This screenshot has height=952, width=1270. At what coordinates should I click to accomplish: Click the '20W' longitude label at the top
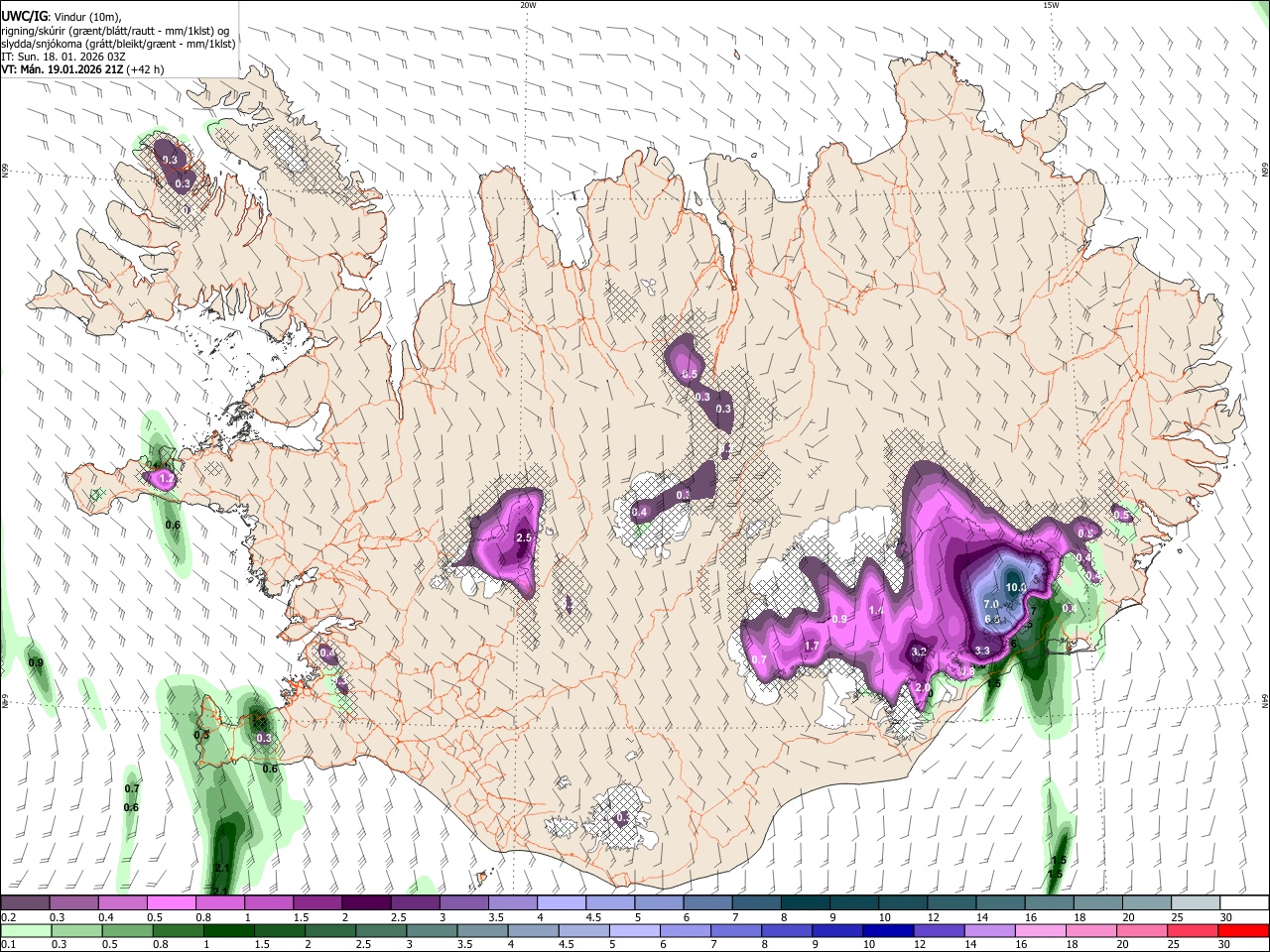click(x=528, y=5)
